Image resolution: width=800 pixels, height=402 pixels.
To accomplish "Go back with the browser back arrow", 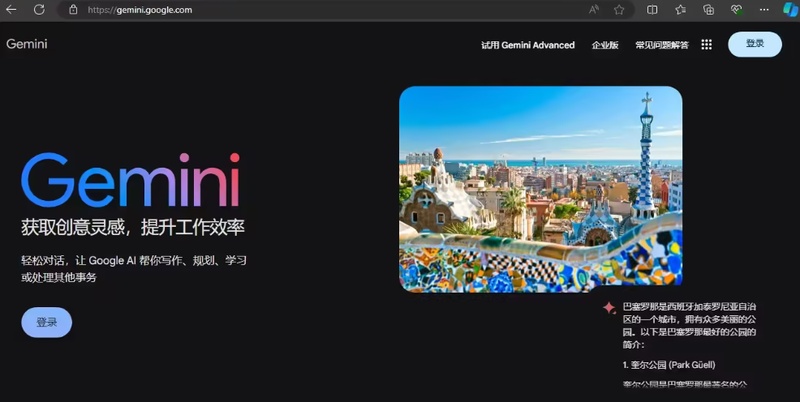I will tap(11, 9).
